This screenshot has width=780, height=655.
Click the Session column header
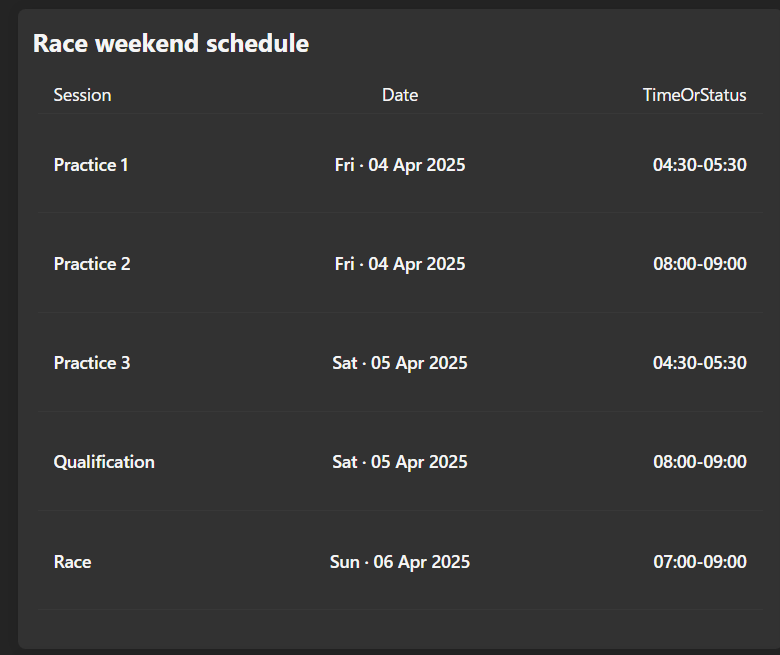click(x=82, y=95)
